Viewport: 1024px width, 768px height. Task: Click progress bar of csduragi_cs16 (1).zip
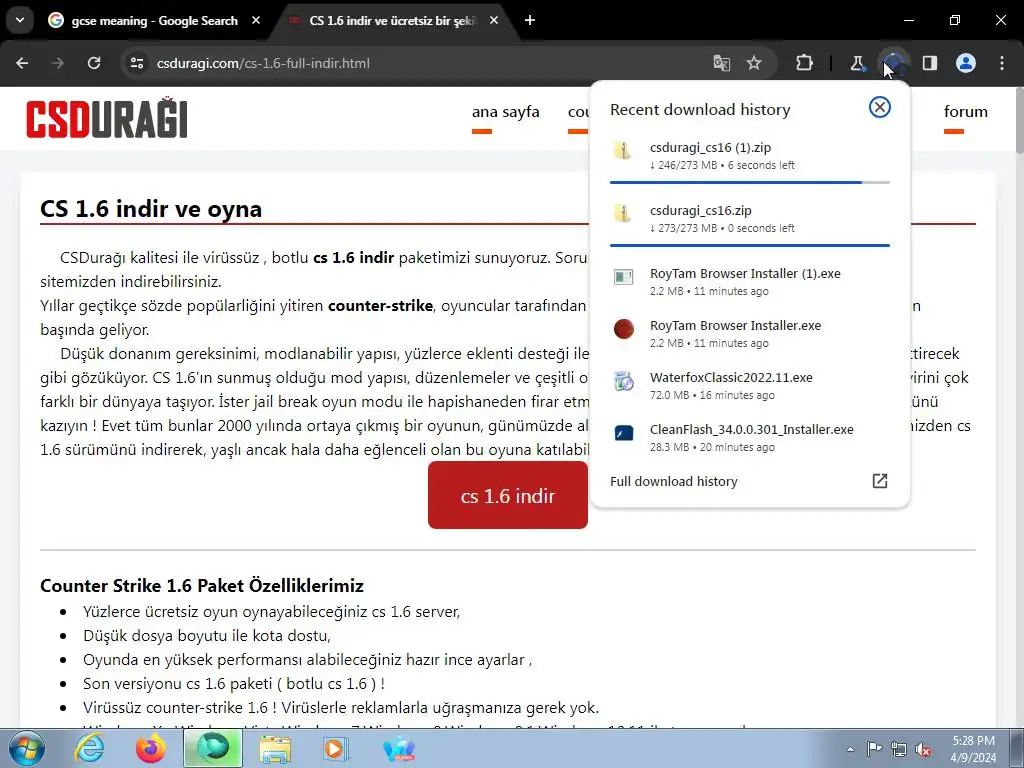[x=750, y=182]
